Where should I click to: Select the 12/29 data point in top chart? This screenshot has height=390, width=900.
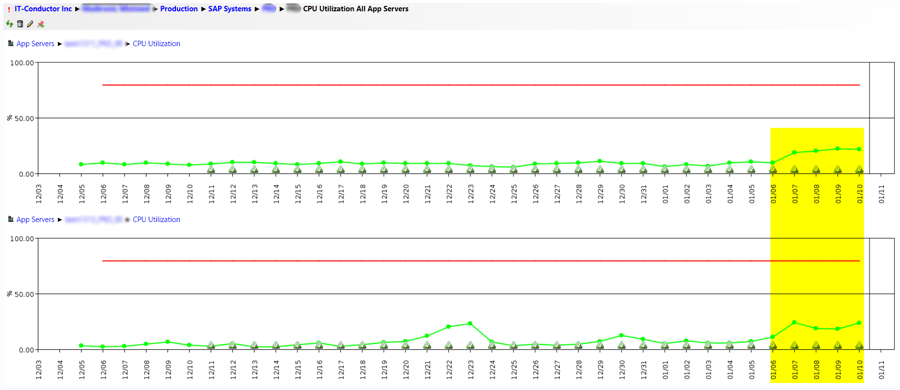(x=600, y=161)
